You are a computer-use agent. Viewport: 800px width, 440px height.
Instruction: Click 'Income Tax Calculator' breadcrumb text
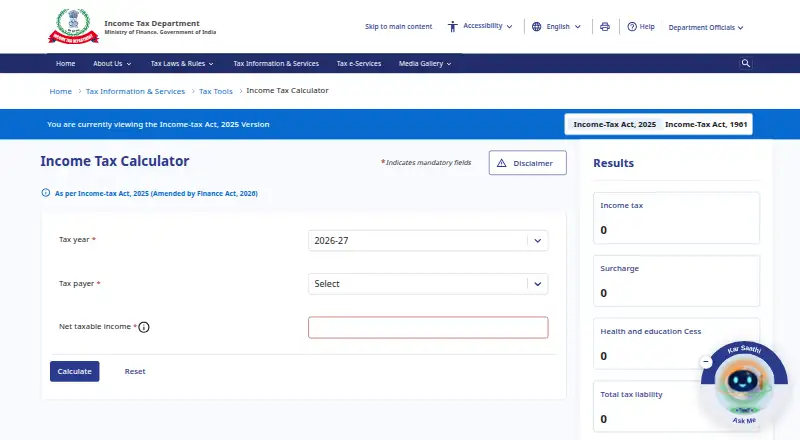(x=287, y=90)
